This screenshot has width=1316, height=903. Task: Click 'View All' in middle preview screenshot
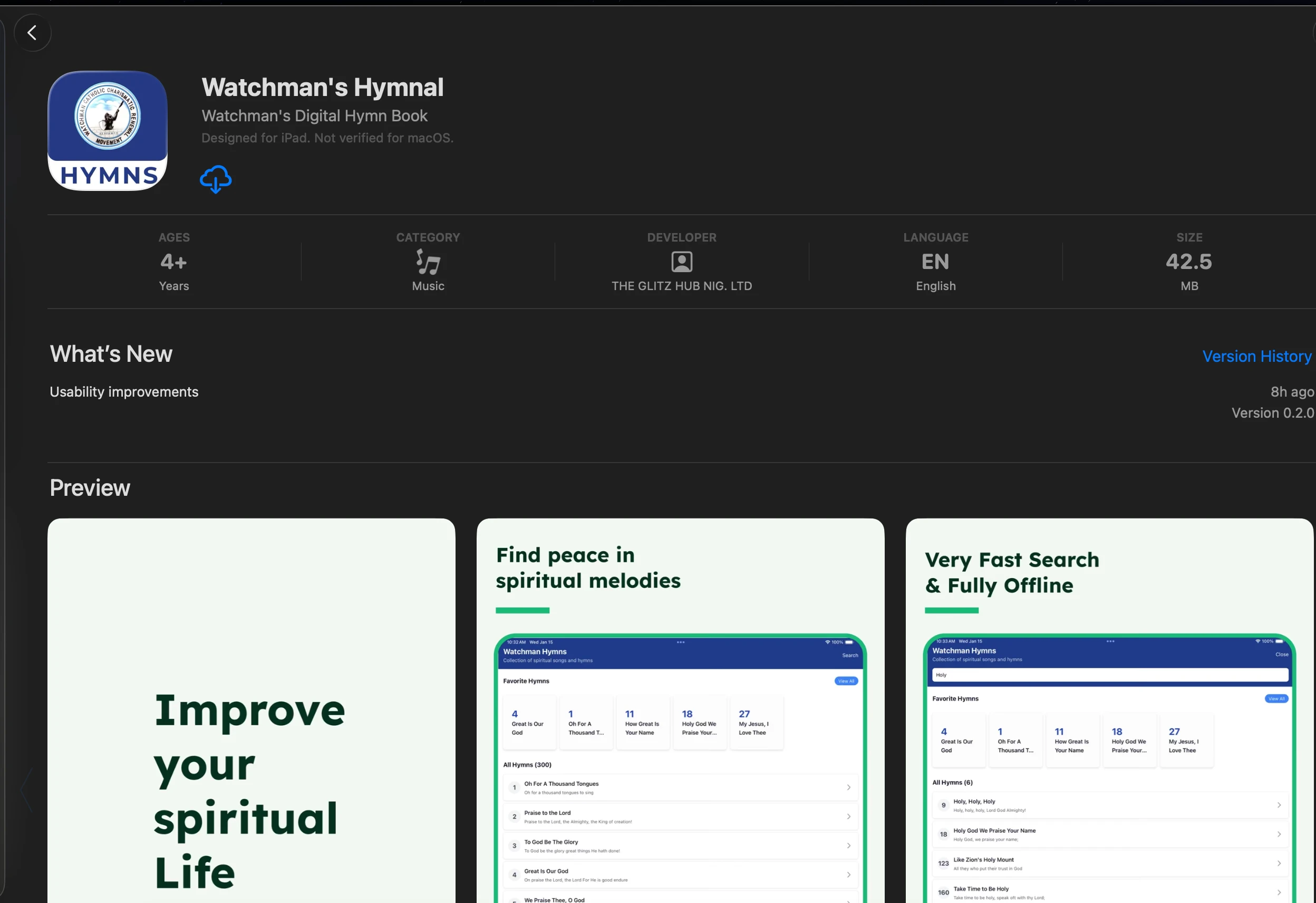(x=846, y=681)
